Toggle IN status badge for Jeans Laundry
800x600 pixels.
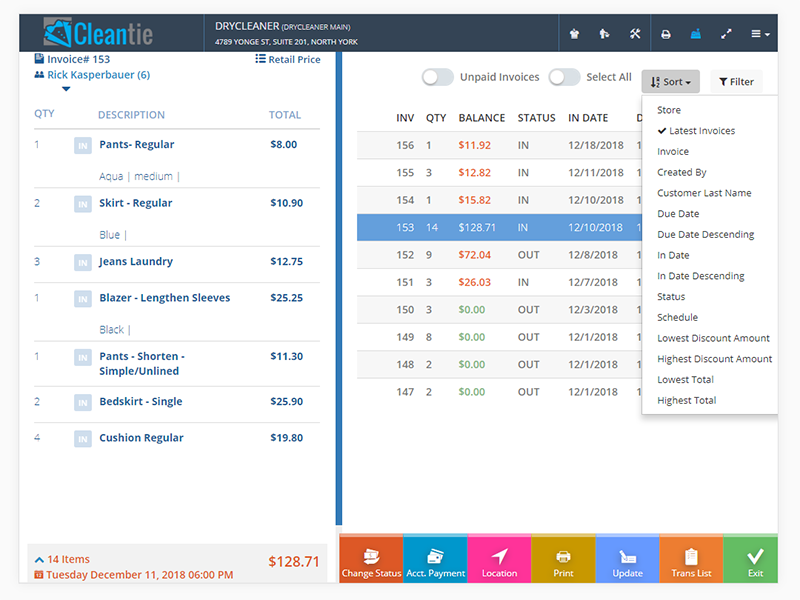pyautogui.click(x=82, y=263)
